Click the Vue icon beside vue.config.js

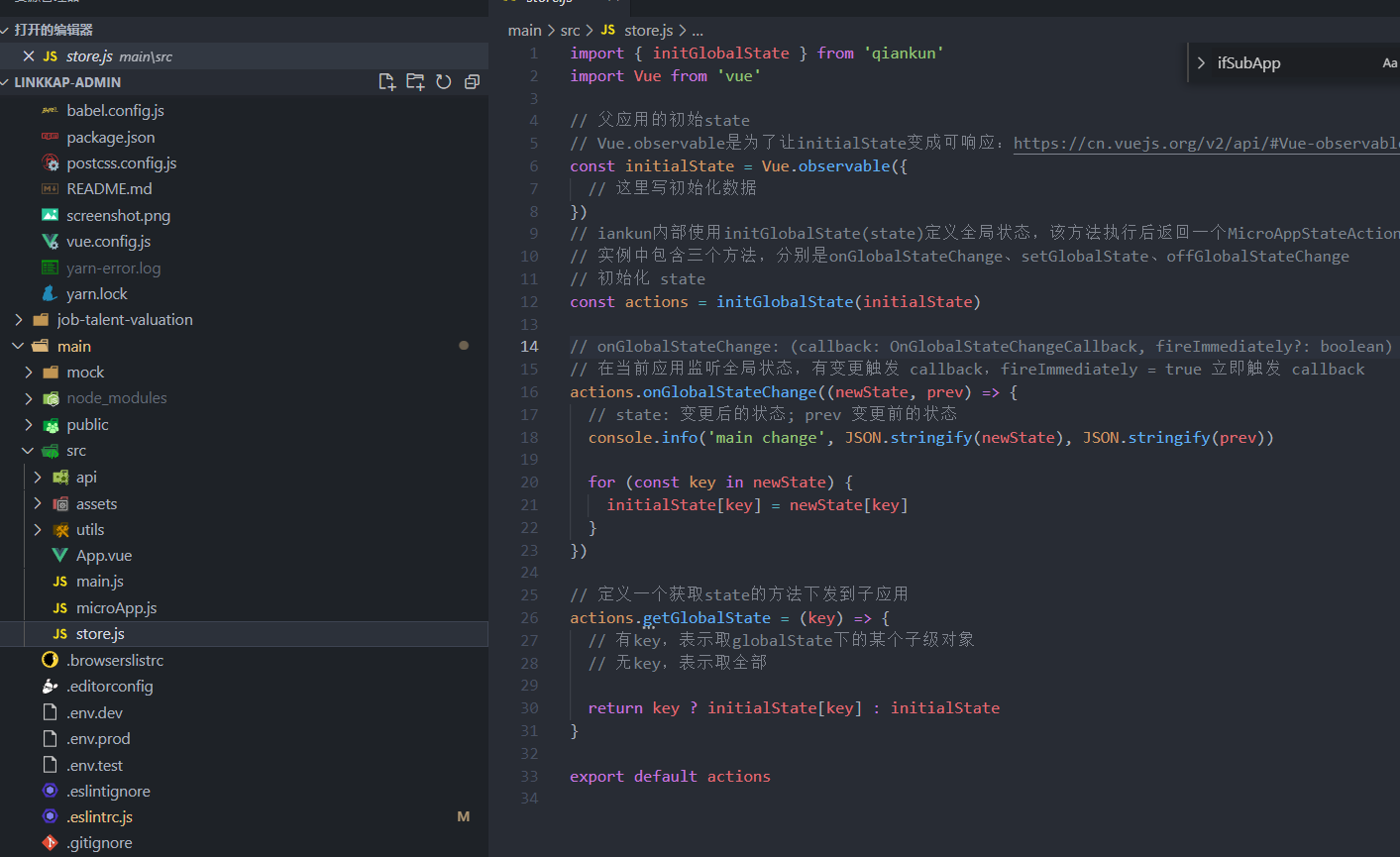tap(51, 242)
